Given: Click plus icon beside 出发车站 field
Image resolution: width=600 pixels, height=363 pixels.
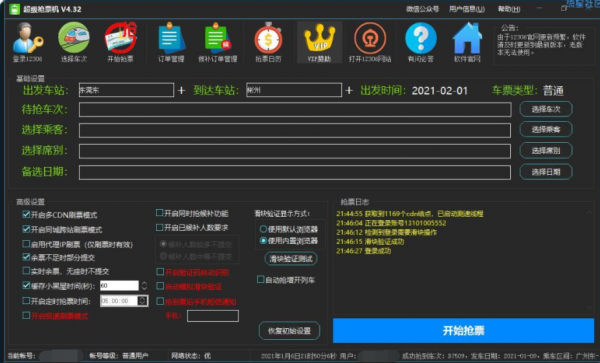Looking at the screenshot, I should pyautogui.click(x=181, y=91).
